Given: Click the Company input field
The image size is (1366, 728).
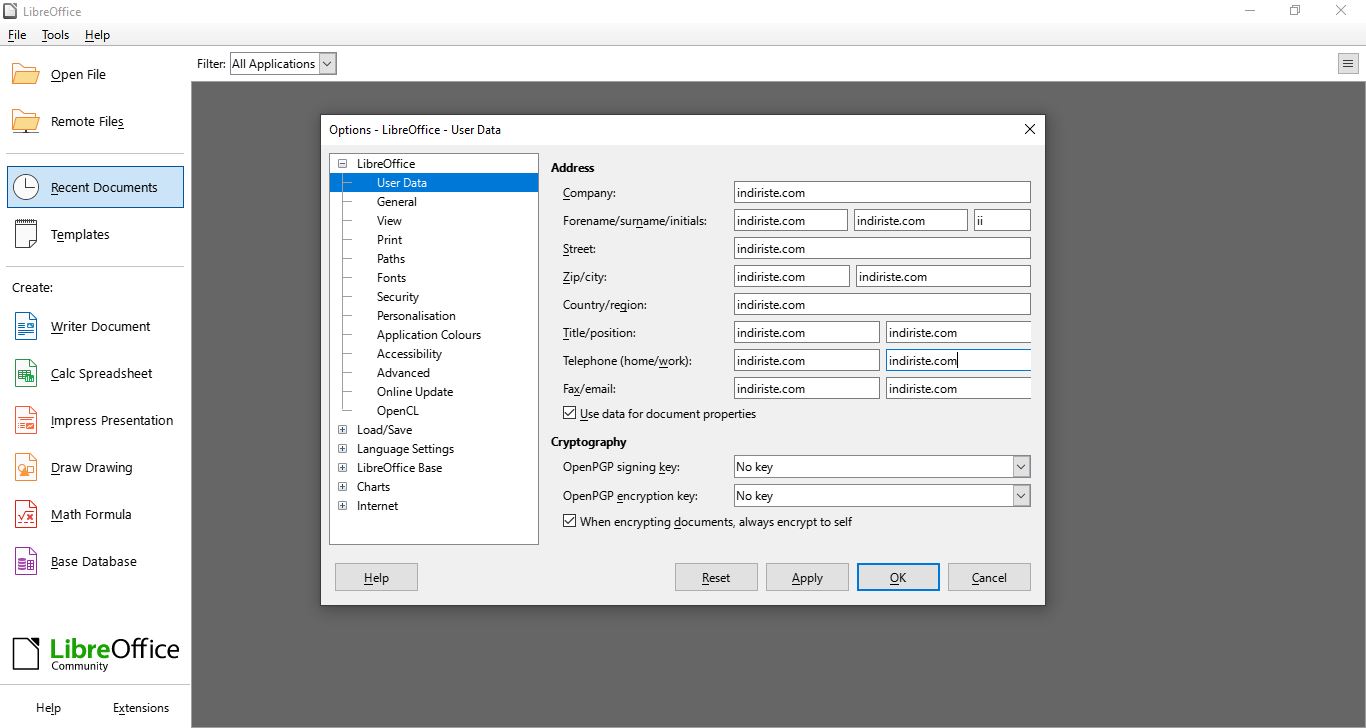Looking at the screenshot, I should click(882, 192).
